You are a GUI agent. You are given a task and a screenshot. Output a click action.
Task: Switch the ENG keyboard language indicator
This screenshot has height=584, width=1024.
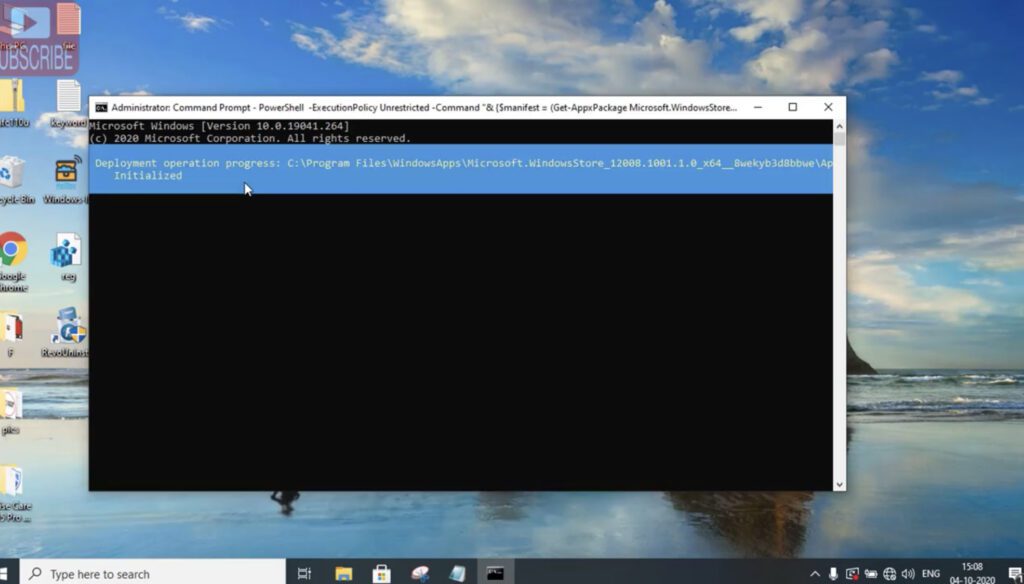932,572
